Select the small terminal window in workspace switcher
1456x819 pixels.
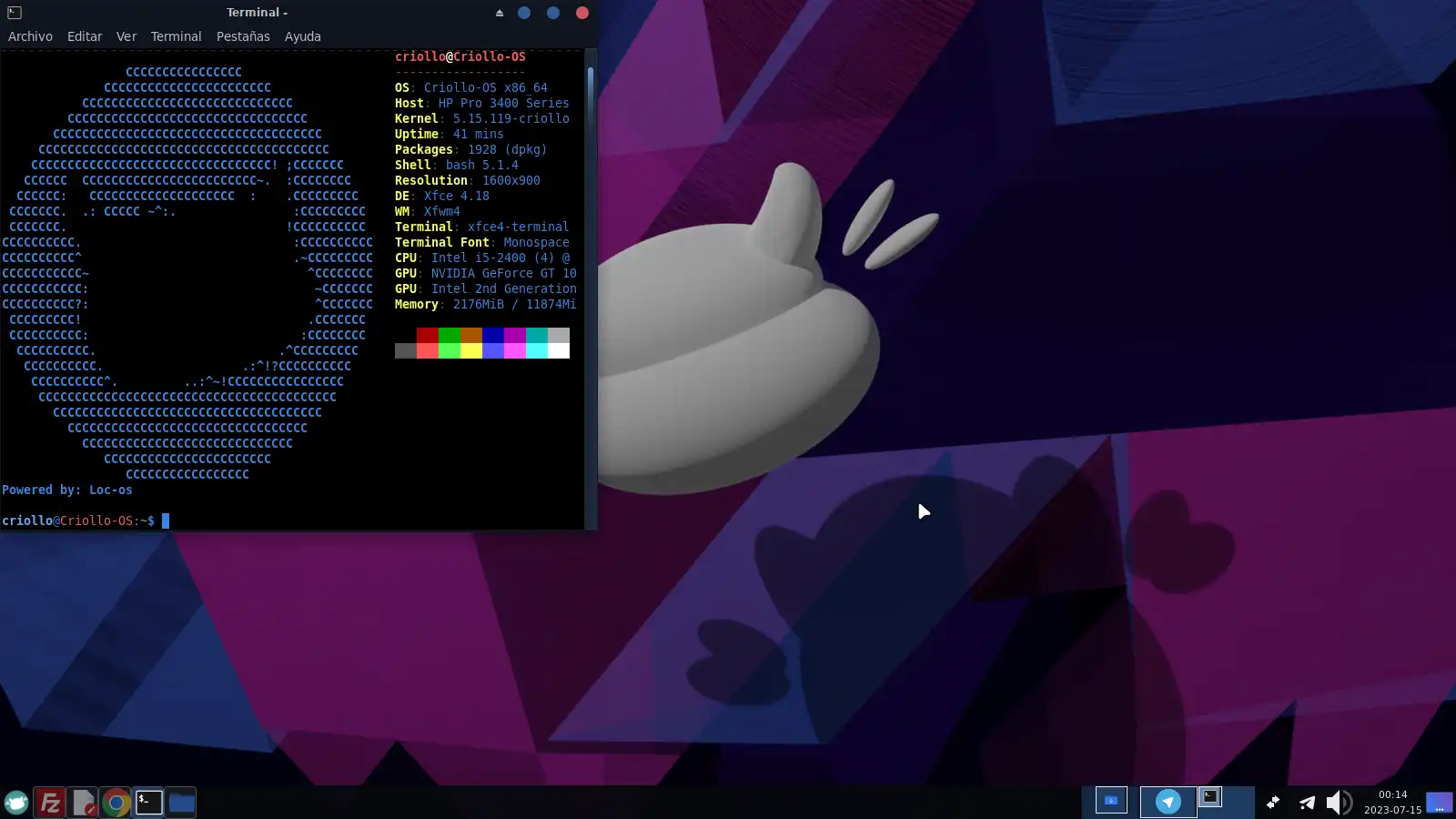click(1210, 796)
